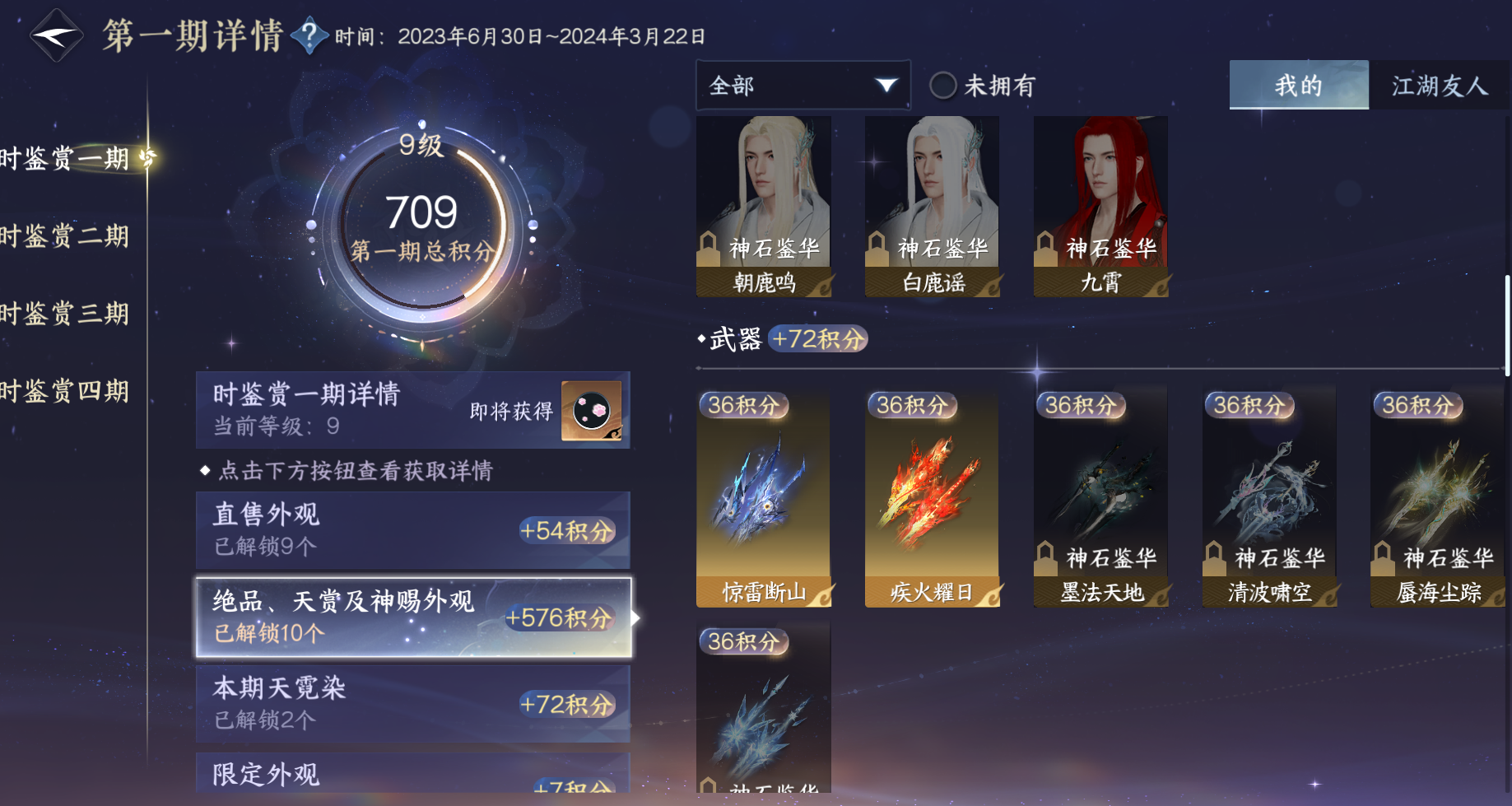Switch to the 江湖友人 tab
The height and width of the screenshot is (806, 1512).
1440,85
